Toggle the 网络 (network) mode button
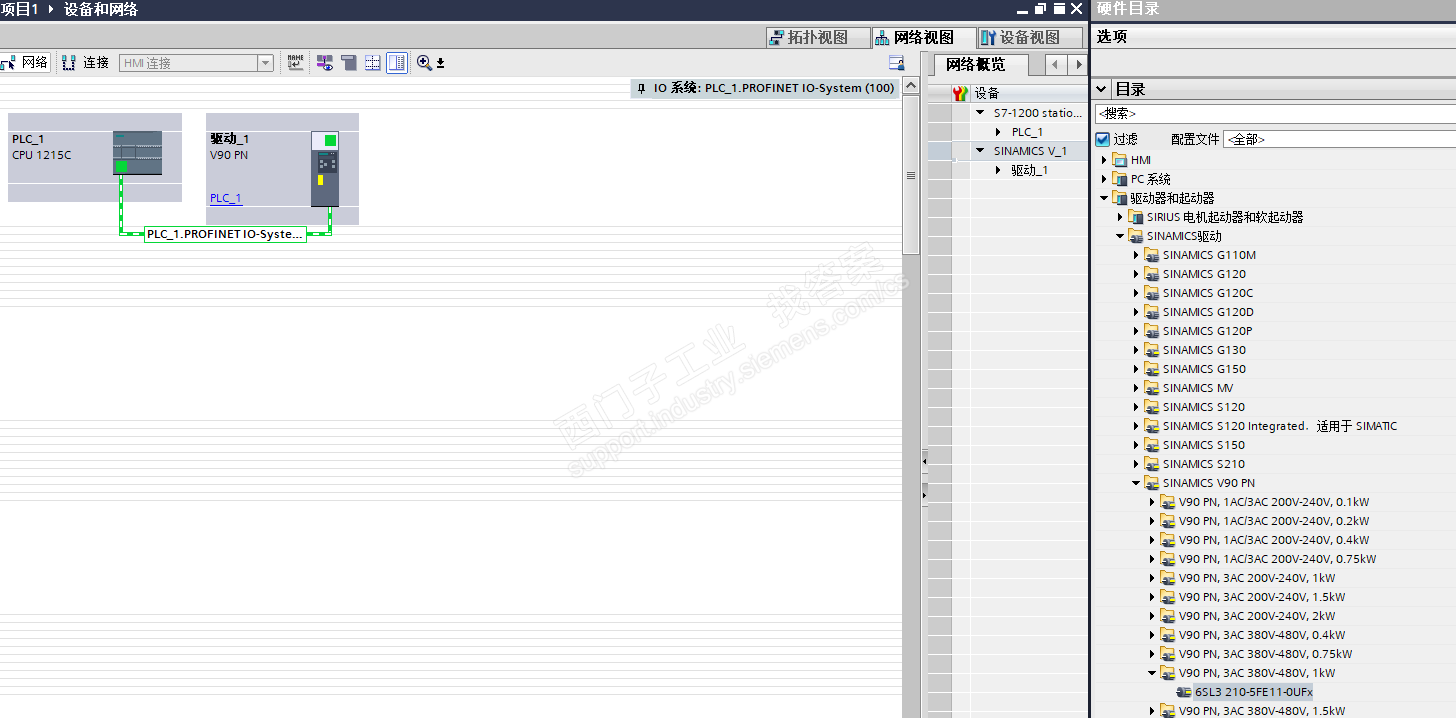This screenshot has width=1456, height=718. (24, 62)
